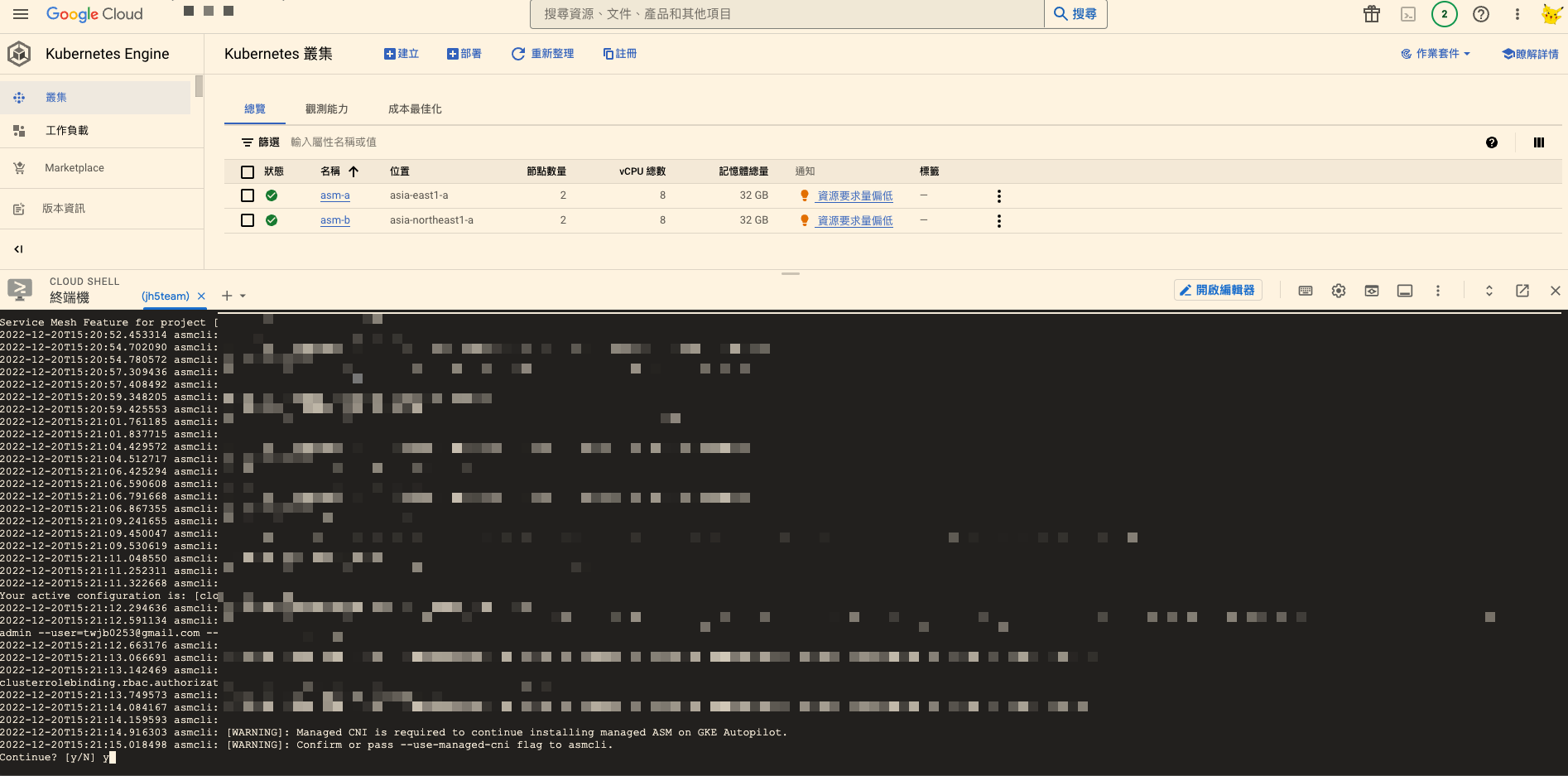Screen dimensions: 1568x776
Task: Select the asm-b cluster checkbox
Action: coord(248,220)
